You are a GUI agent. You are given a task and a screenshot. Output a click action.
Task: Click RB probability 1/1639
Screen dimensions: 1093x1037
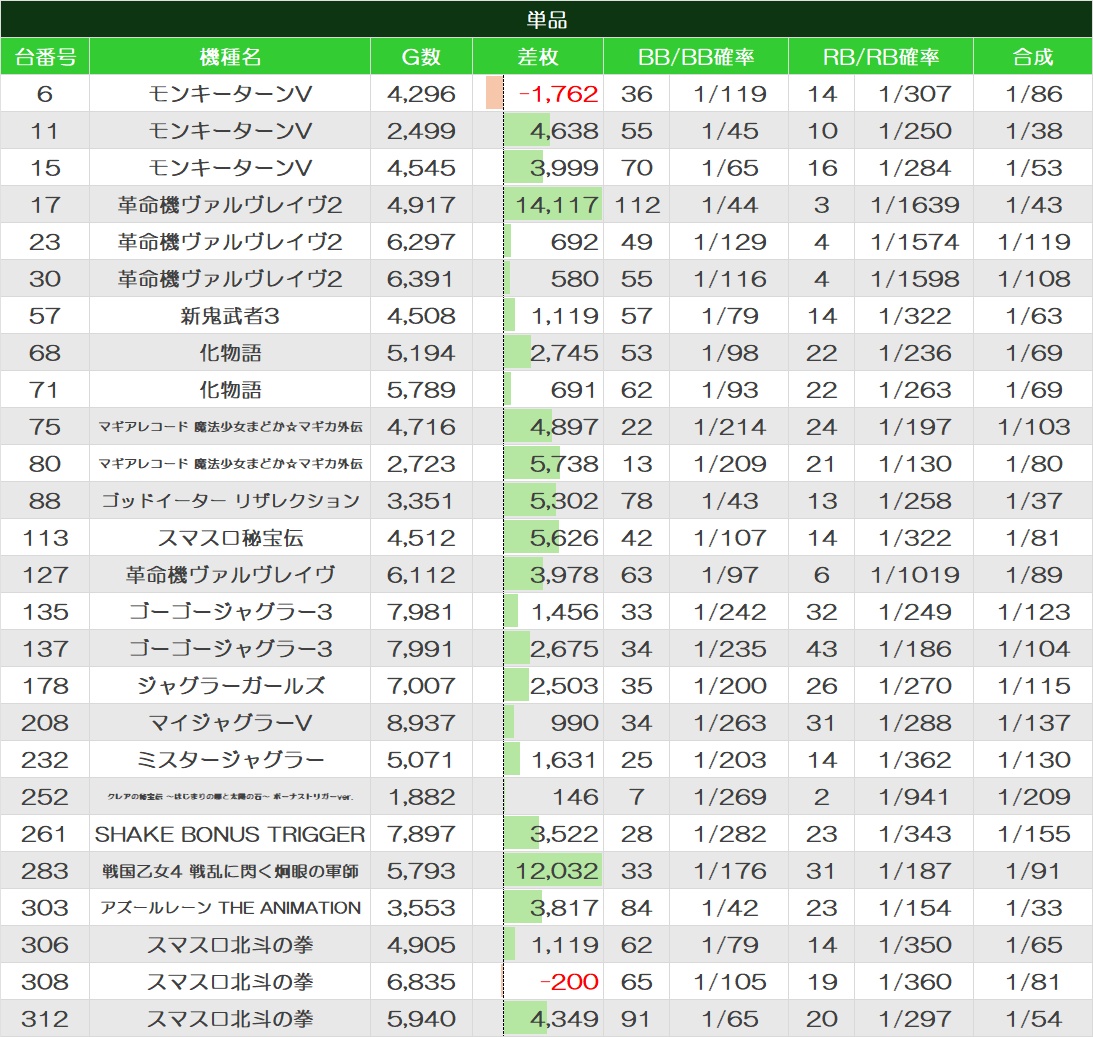915,205
